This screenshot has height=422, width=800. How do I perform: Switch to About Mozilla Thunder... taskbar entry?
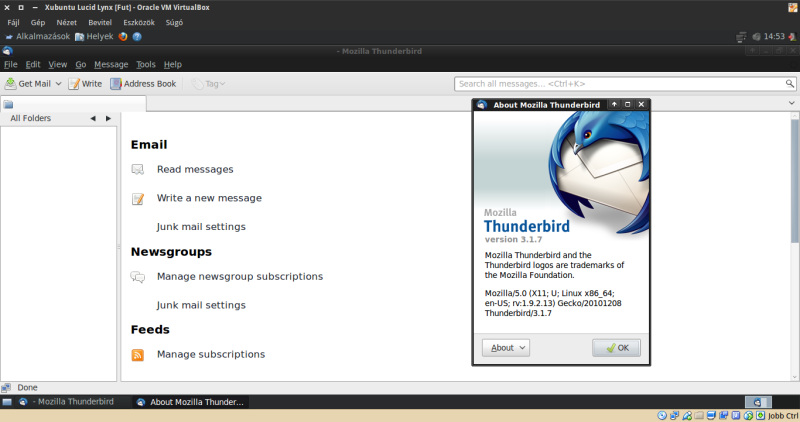tap(191, 402)
